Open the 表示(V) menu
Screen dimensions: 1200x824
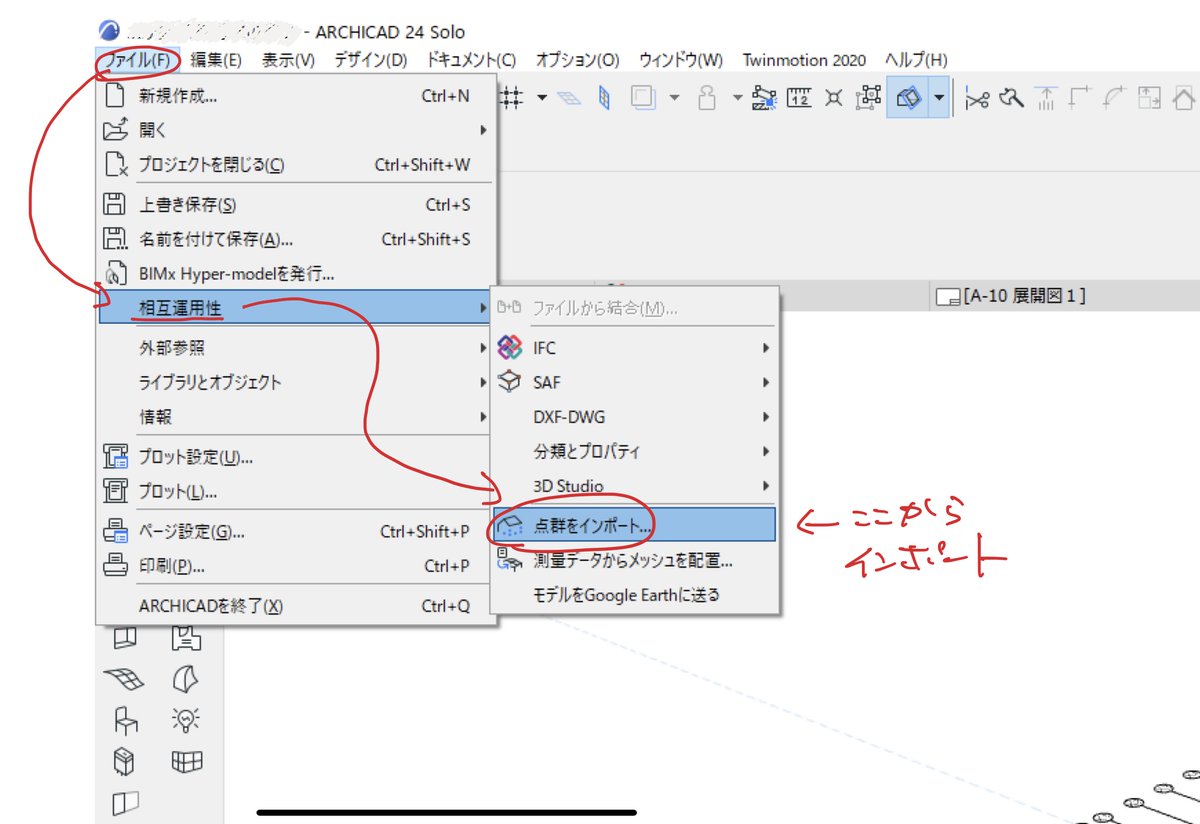289,60
